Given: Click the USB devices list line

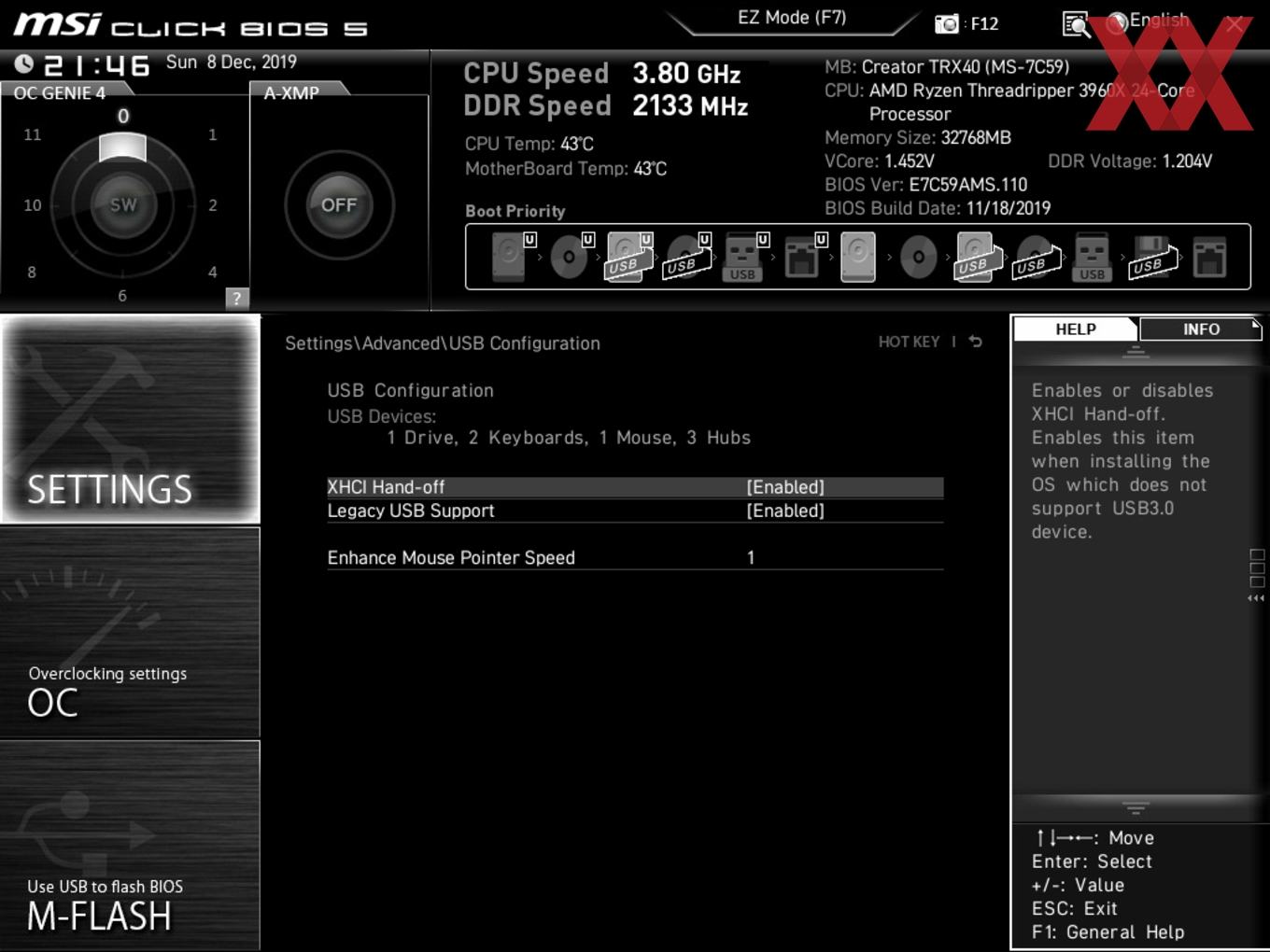Looking at the screenshot, I should pyautogui.click(x=569, y=438).
